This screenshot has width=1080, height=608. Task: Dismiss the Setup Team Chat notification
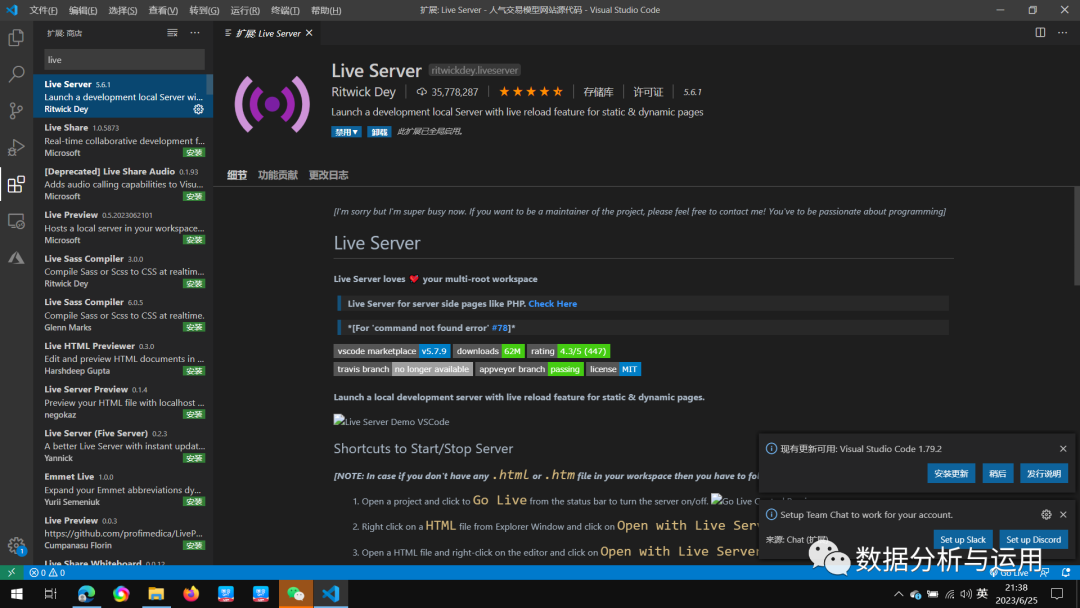[1063, 514]
